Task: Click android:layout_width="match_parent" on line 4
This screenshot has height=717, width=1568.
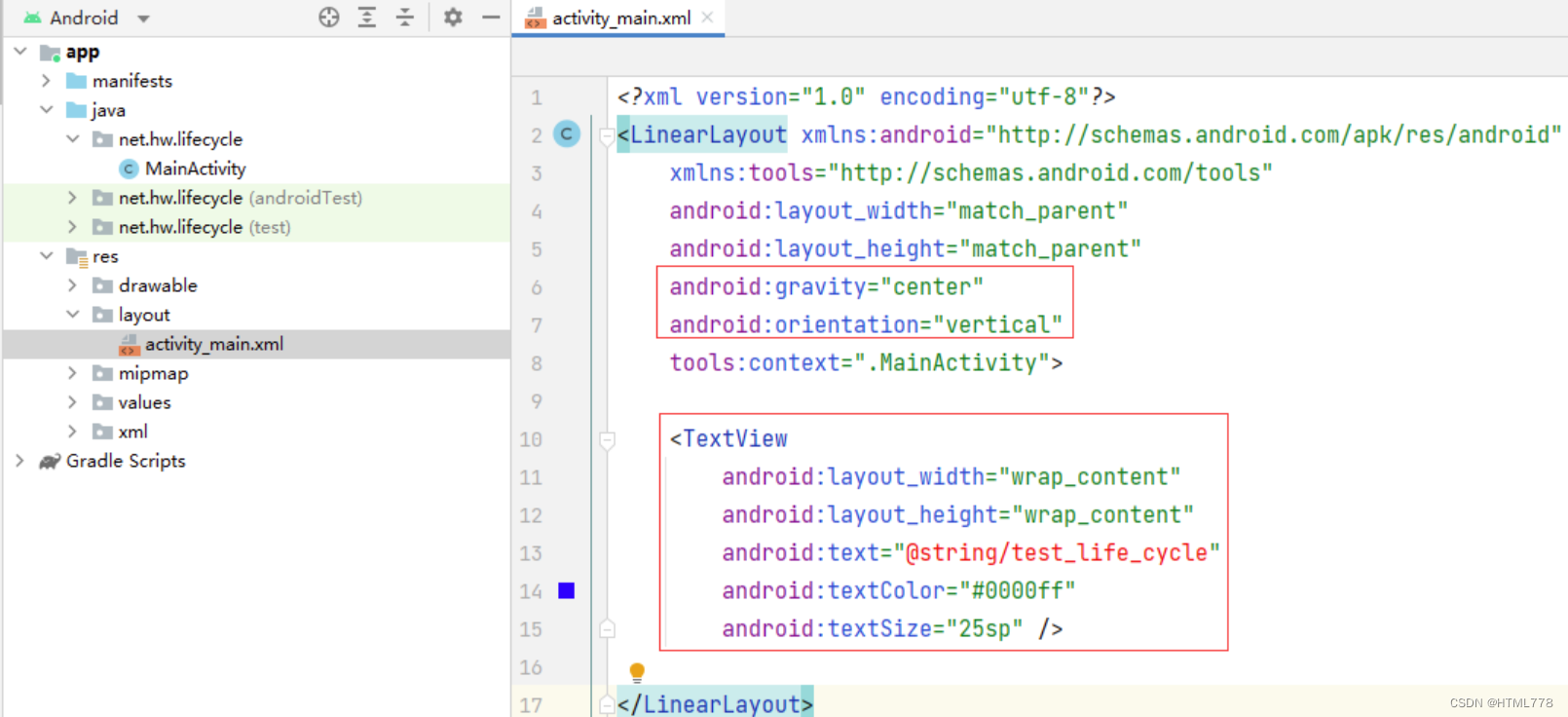Action: click(x=899, y=210)
